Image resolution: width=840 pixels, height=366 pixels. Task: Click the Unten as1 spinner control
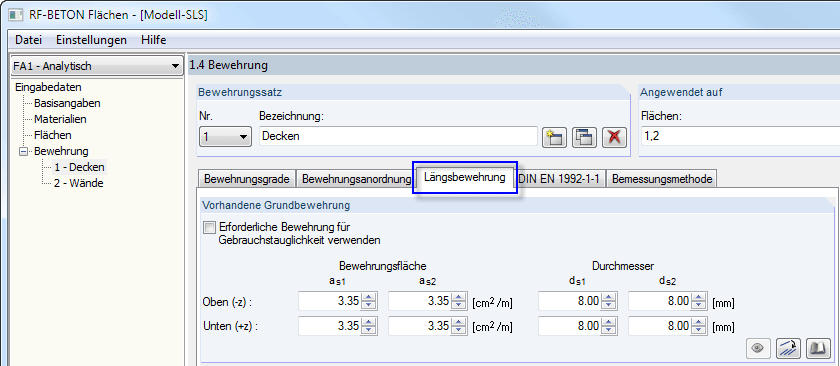click(x=368, y=326)
